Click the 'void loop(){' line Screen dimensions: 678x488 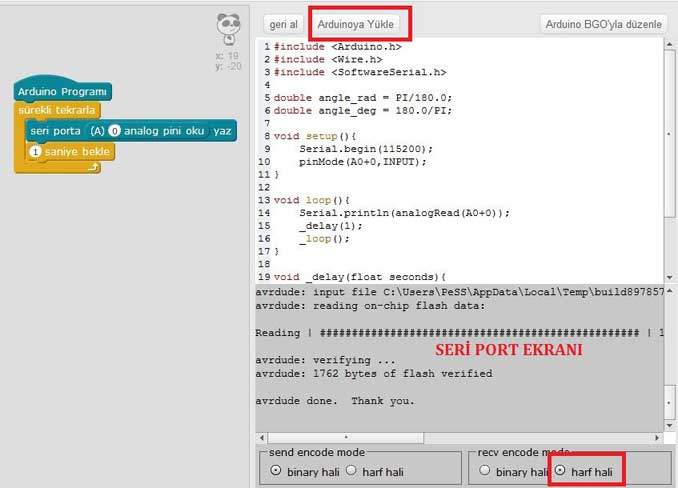click(312, 200)
